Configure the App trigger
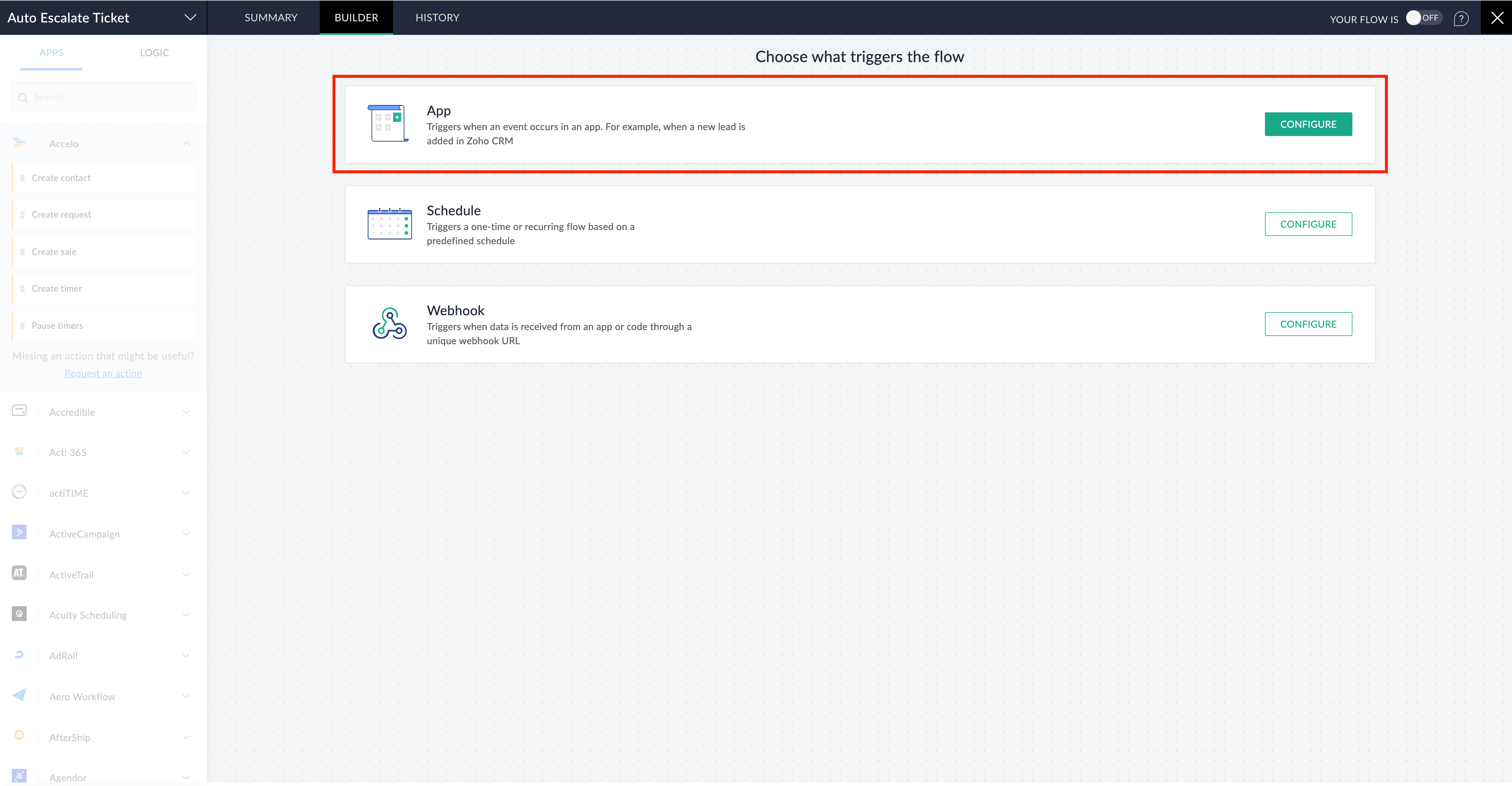Screen dimensions: 1512x786 pyautogui.click(x=1308, y=124)
